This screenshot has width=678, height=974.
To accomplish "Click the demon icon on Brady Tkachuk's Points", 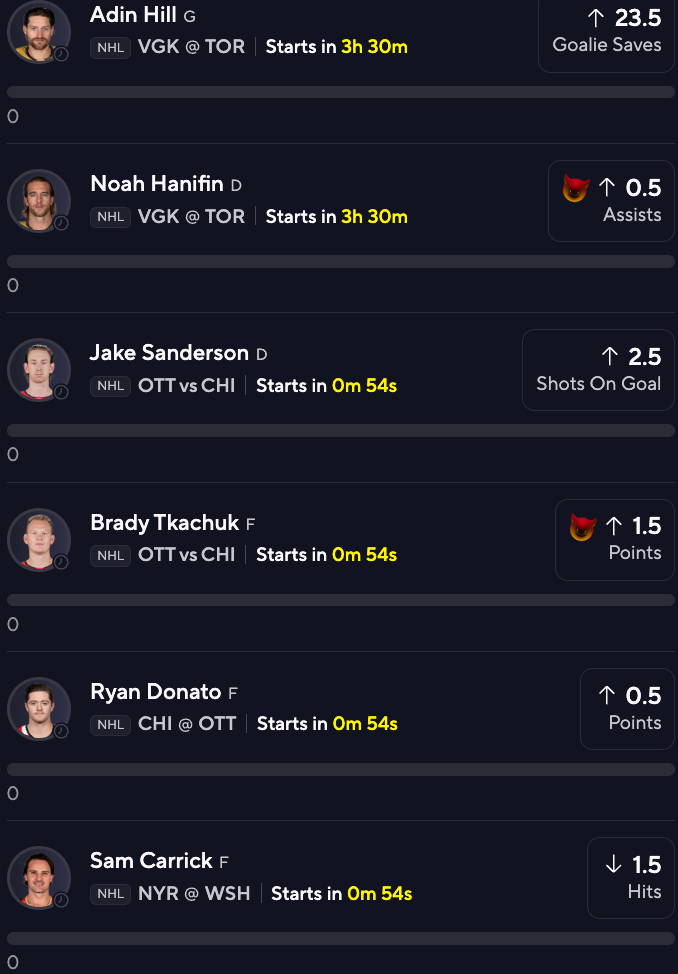I will click(x=583, y=527).
